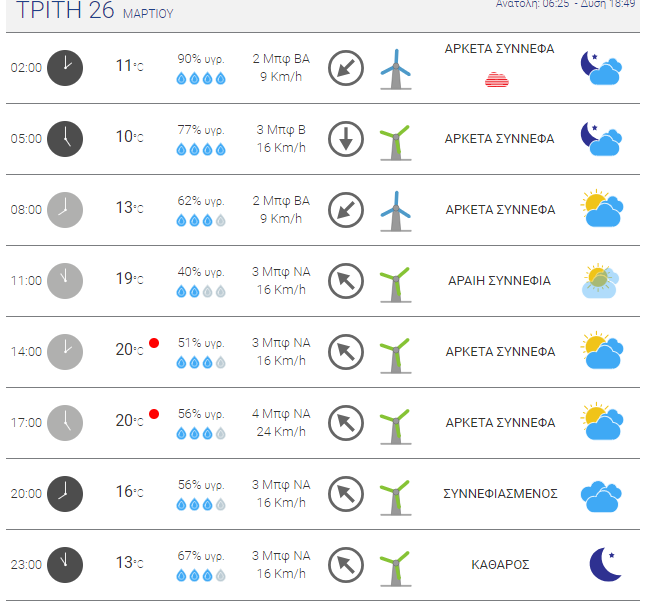Click the 02:00 northeast wind direction arrow
Image resolution: width=653 pixels, height=605 pixels.
pos(346,68)
